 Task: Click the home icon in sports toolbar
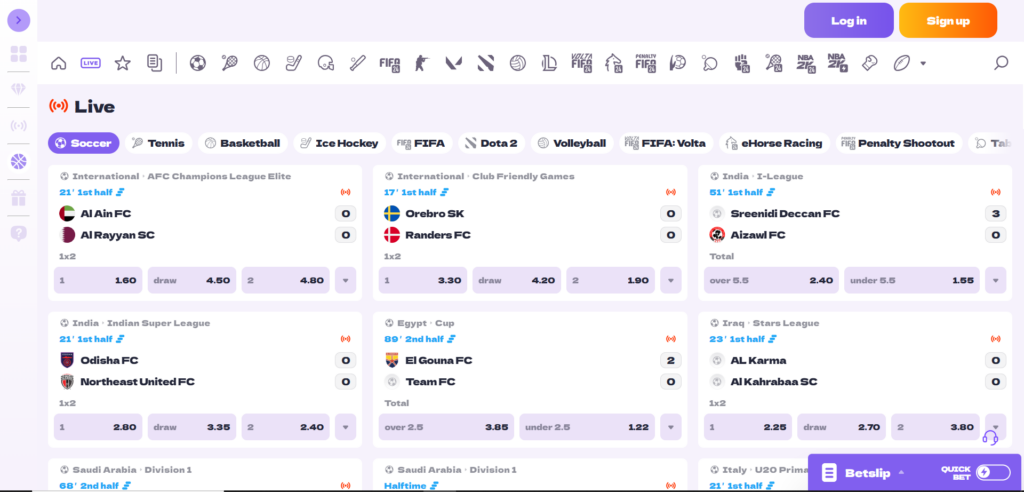[58, 63]
